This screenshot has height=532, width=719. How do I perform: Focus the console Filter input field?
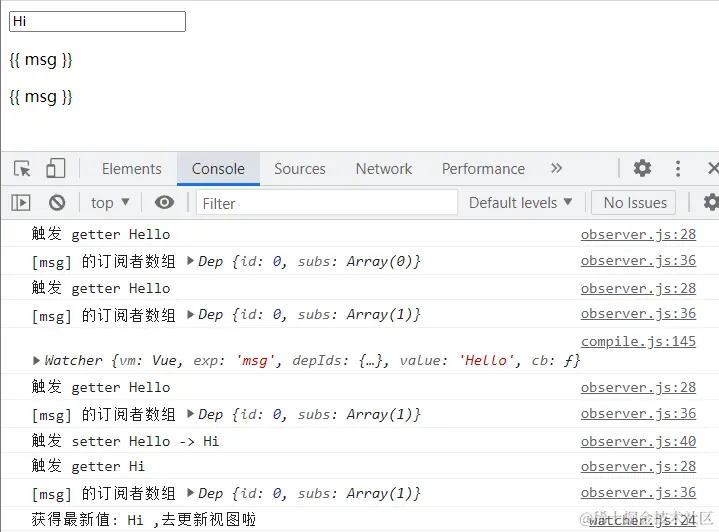pos(327,203)
